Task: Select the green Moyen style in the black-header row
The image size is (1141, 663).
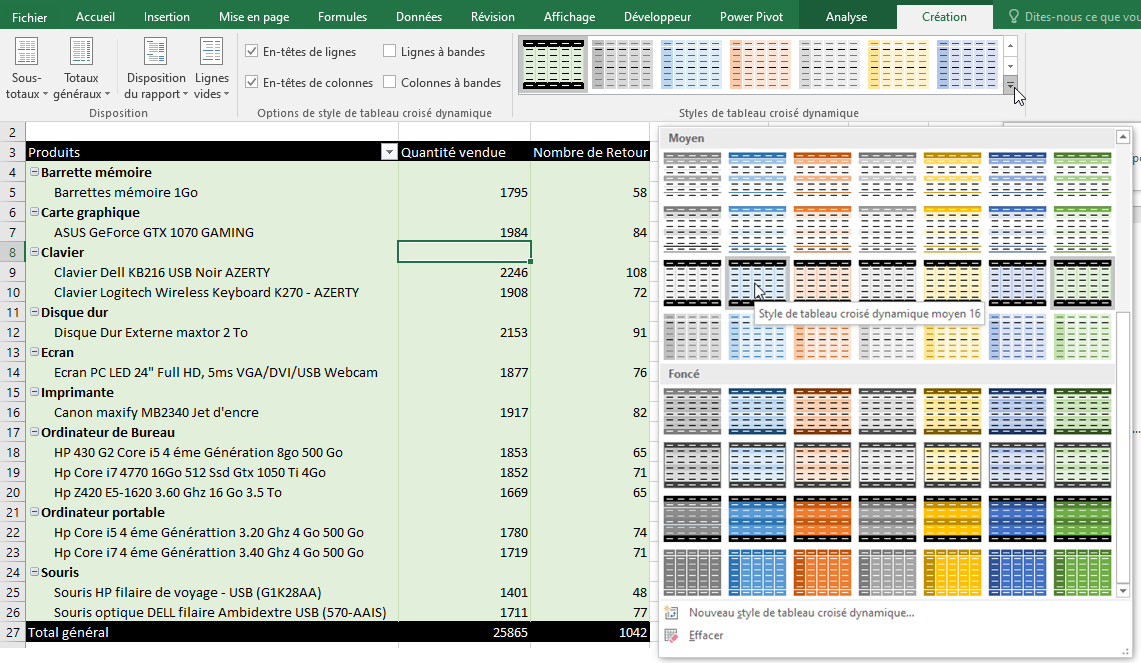Action: click(1082, 282)
